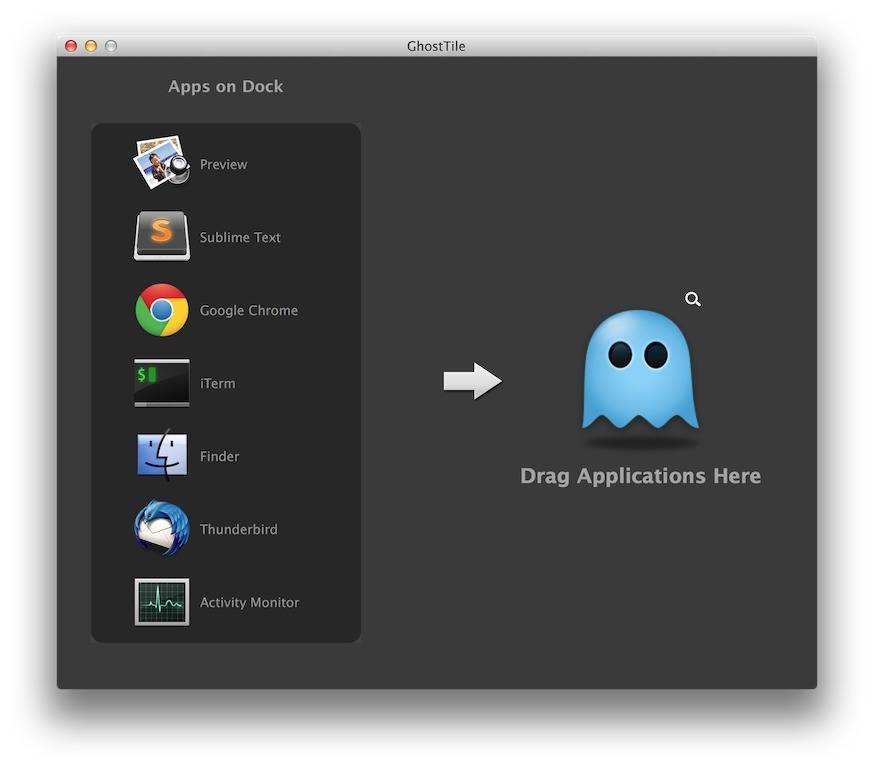Click the "Sublime Text" label
The width and height of the screenshot is (874, 768).
point(240,237)
